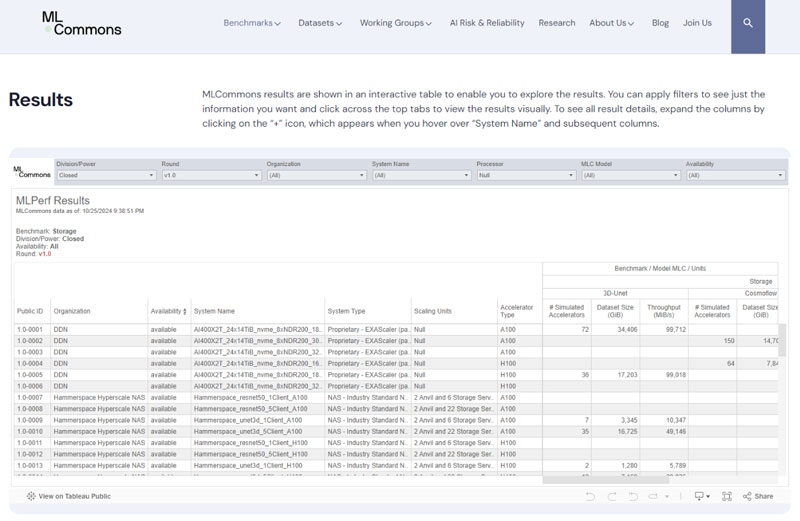This screenshot has height=521, width=800.
Task: Click View on Tableau Public link
Action: pos(69,496)
